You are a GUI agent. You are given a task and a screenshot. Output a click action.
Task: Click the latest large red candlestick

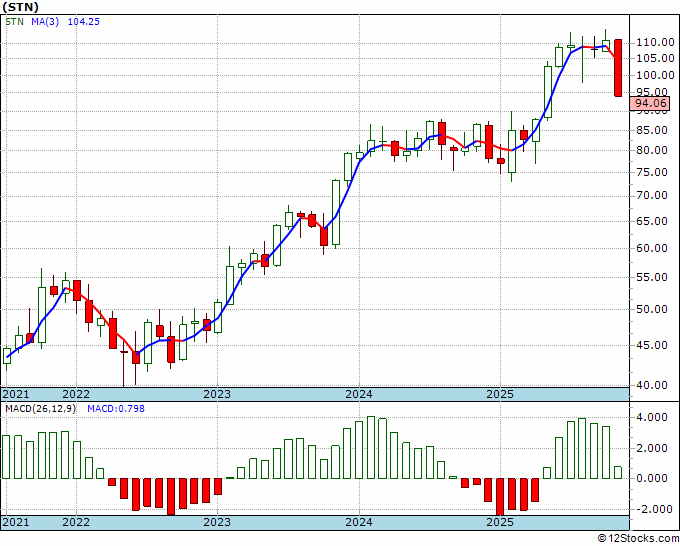click(x=618, y=68)
